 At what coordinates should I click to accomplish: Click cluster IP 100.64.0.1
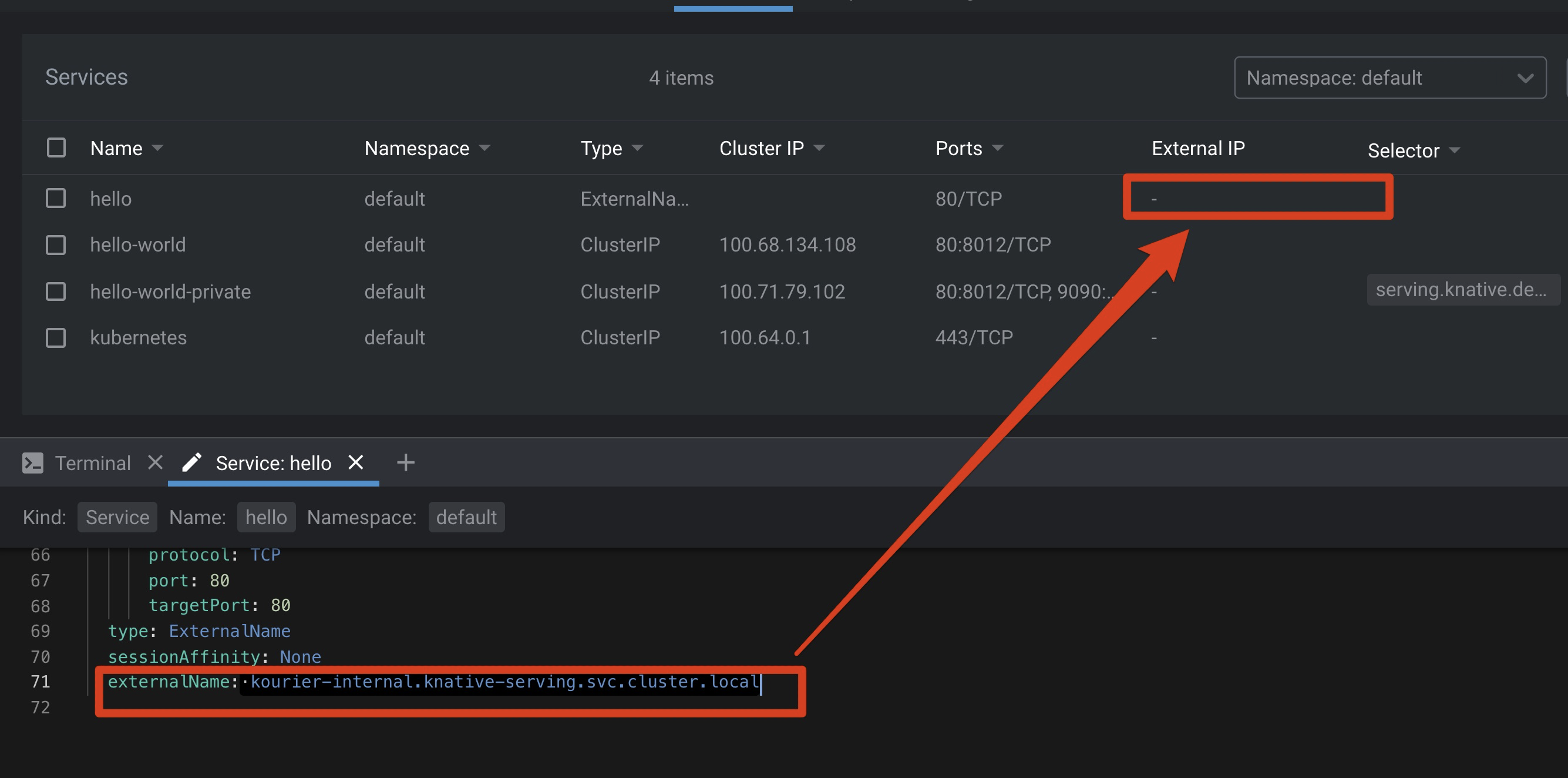coord(765,337)
